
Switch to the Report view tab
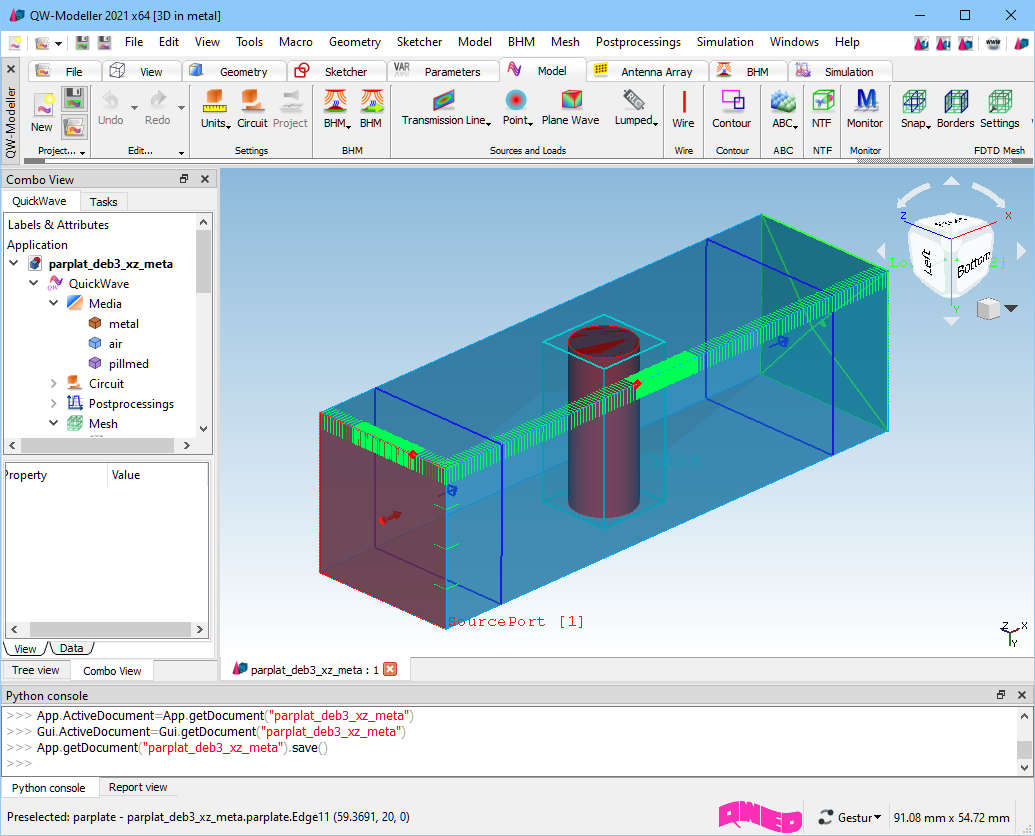tap(138, 787)
